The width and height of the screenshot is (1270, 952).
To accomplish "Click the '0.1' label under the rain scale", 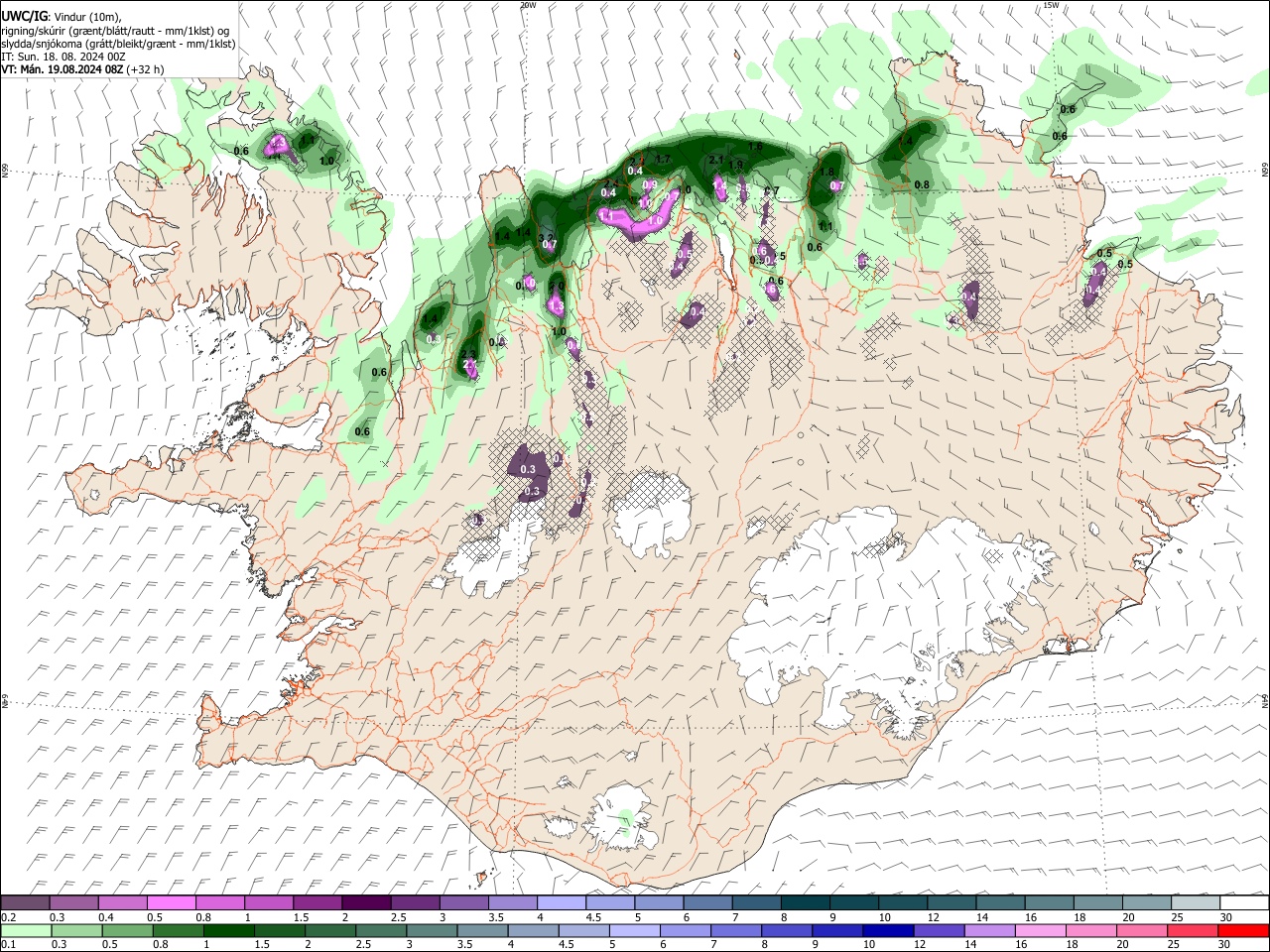I will coord(7,944).
